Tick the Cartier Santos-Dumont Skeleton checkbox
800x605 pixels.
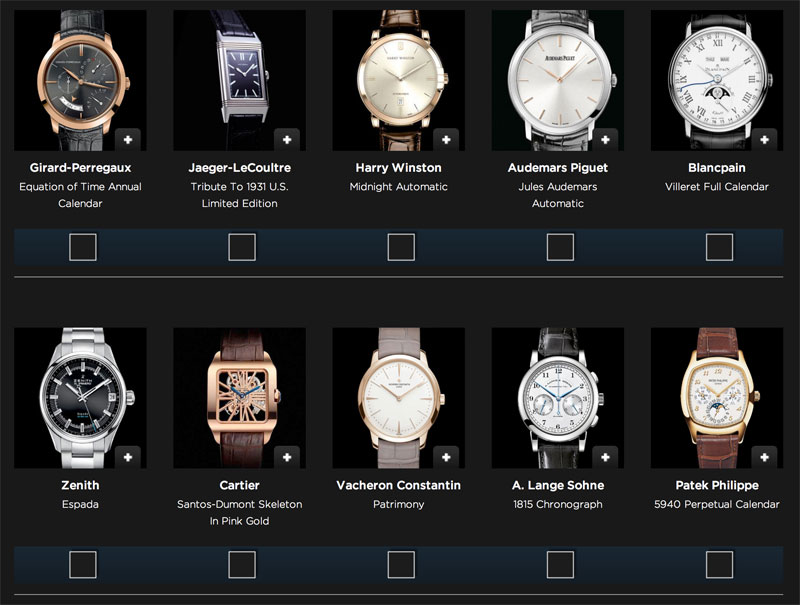point(242,565)
